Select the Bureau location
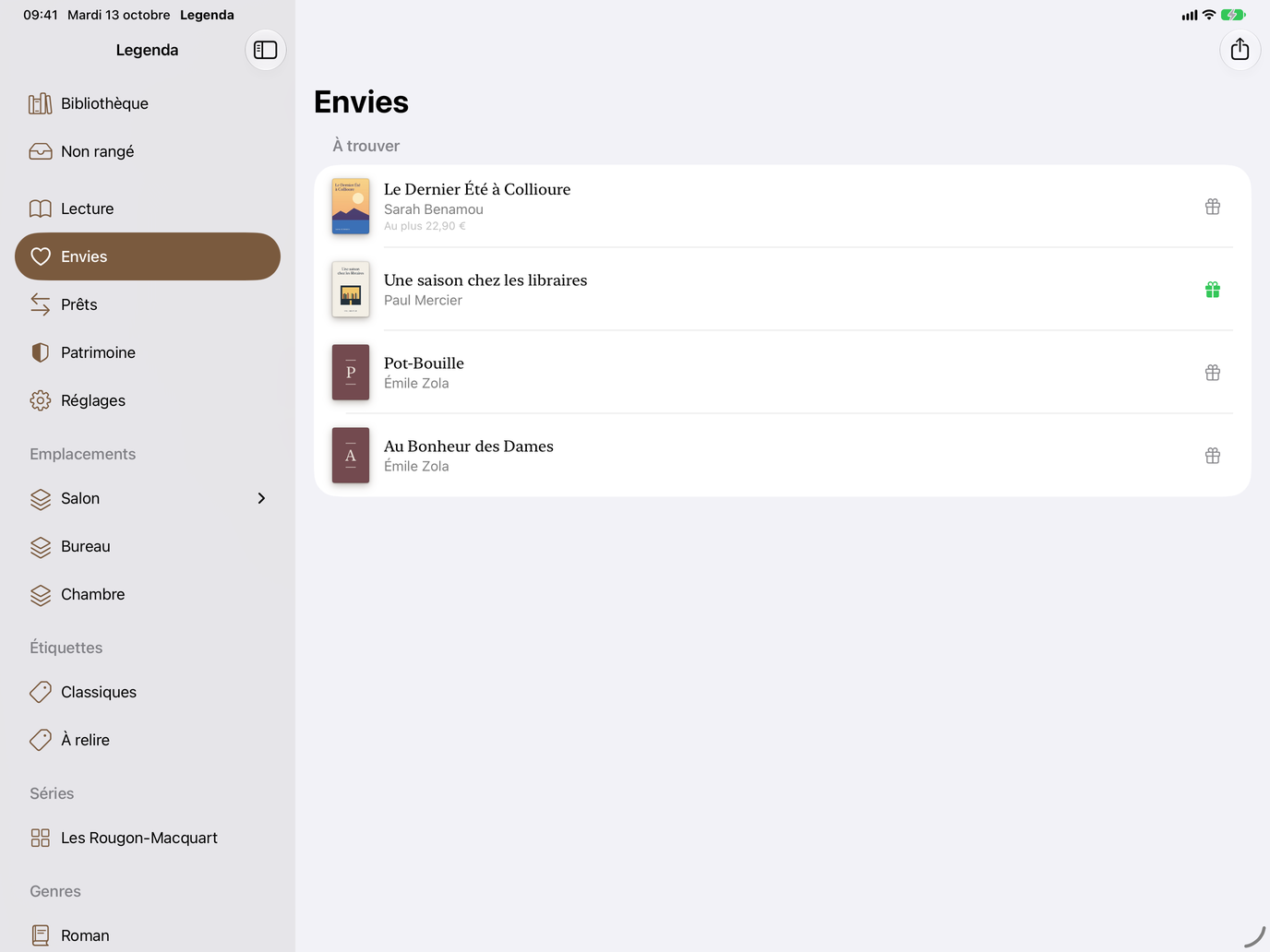 click(148, 546)
